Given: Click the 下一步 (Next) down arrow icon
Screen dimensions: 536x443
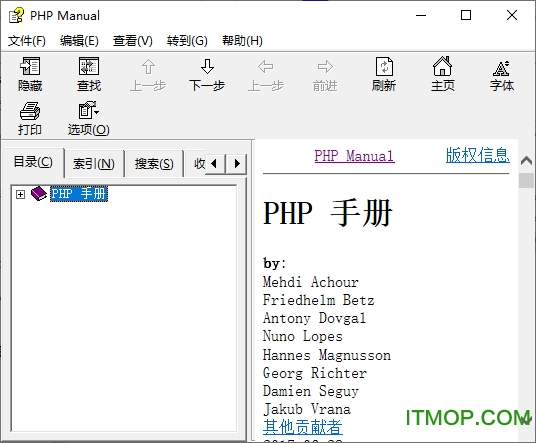Looking at the screenshot, I should [207, 66].
